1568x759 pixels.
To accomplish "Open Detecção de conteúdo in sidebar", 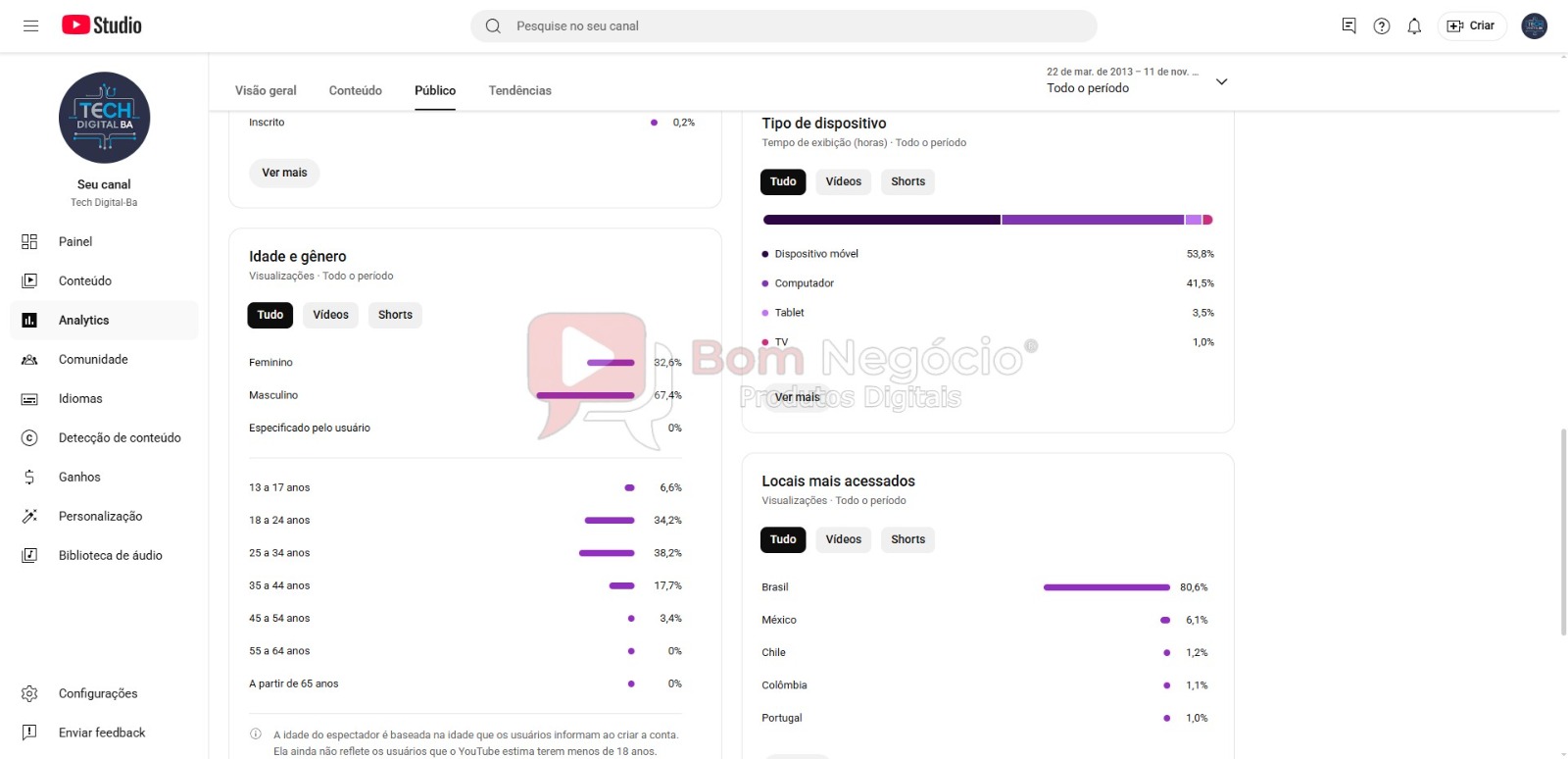I will pos(119,437).
